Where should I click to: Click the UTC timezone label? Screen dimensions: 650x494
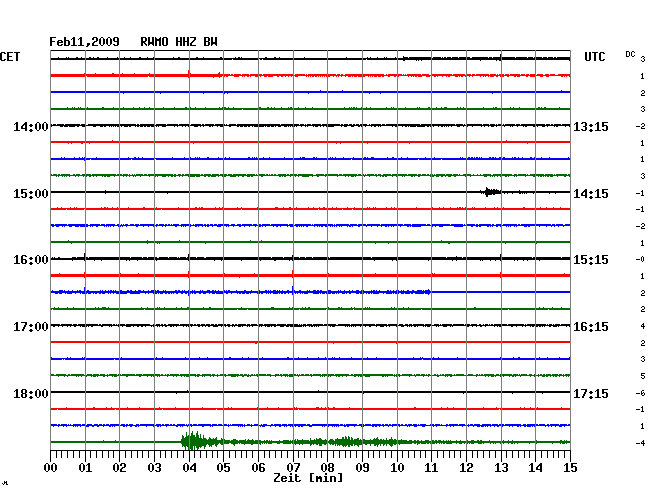(x=594, y=57)
